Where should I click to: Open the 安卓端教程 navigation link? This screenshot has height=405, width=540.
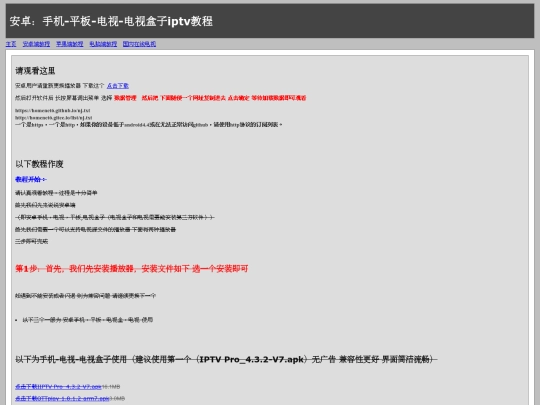click(36, 44)
